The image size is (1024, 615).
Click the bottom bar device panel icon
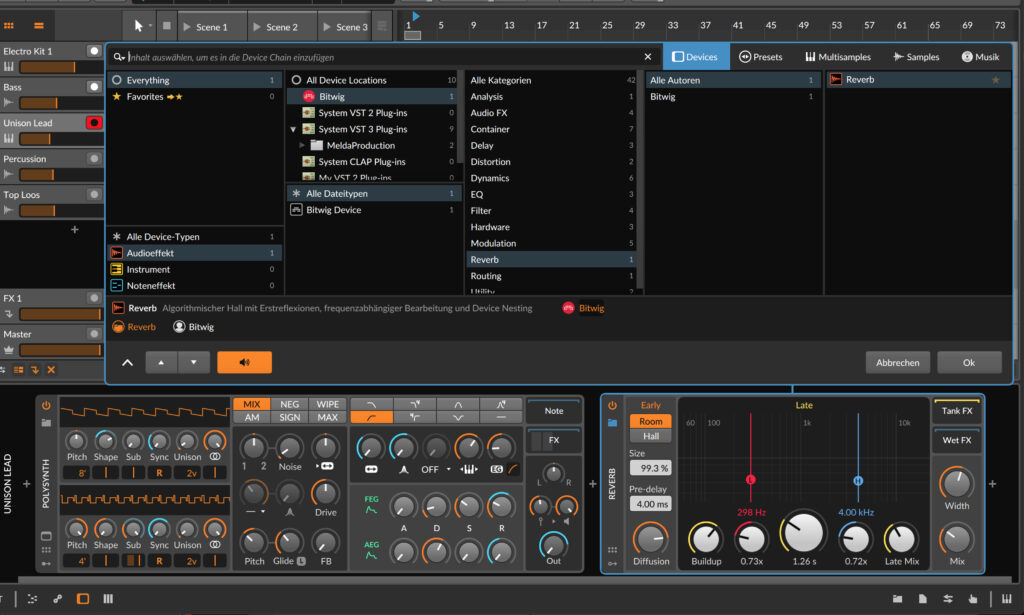coord(83,599)
